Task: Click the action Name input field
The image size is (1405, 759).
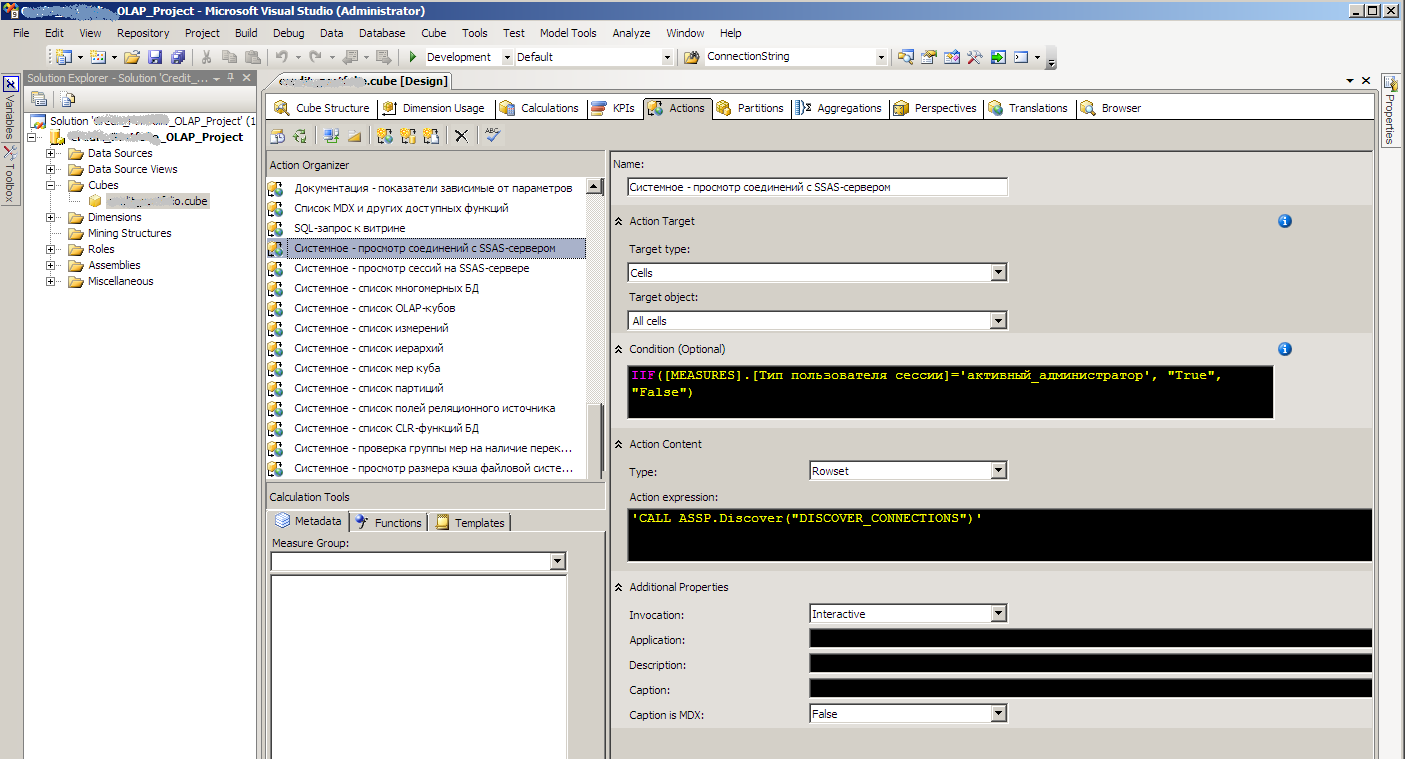Action: point(817,187)
